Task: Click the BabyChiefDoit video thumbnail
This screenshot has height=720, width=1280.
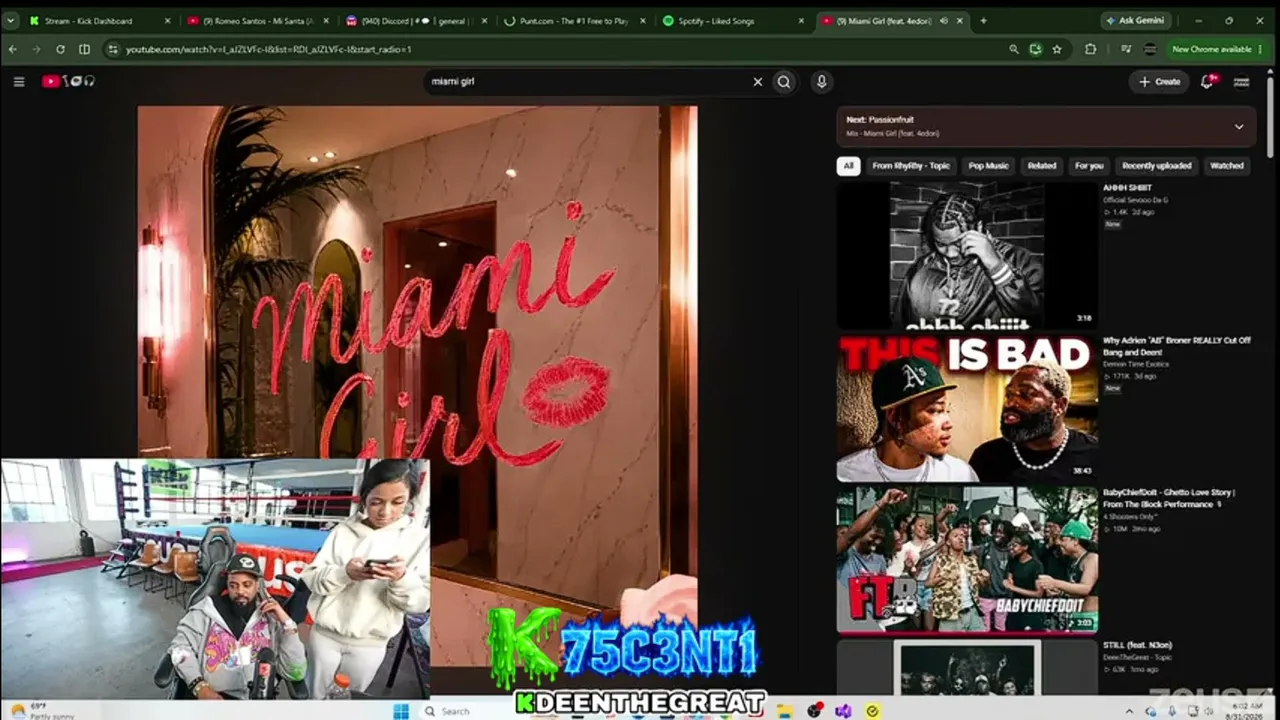Action: point(967,561)
